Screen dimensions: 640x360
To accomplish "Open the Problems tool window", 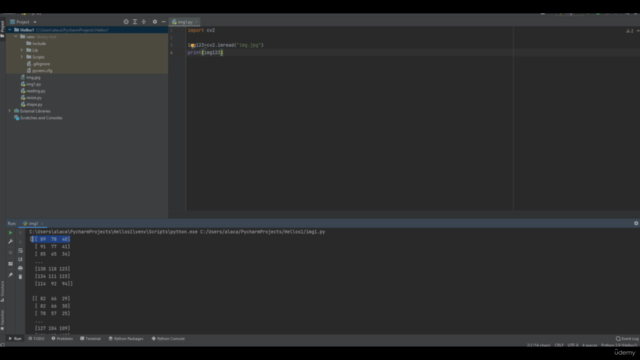I will tap(62, 338).
